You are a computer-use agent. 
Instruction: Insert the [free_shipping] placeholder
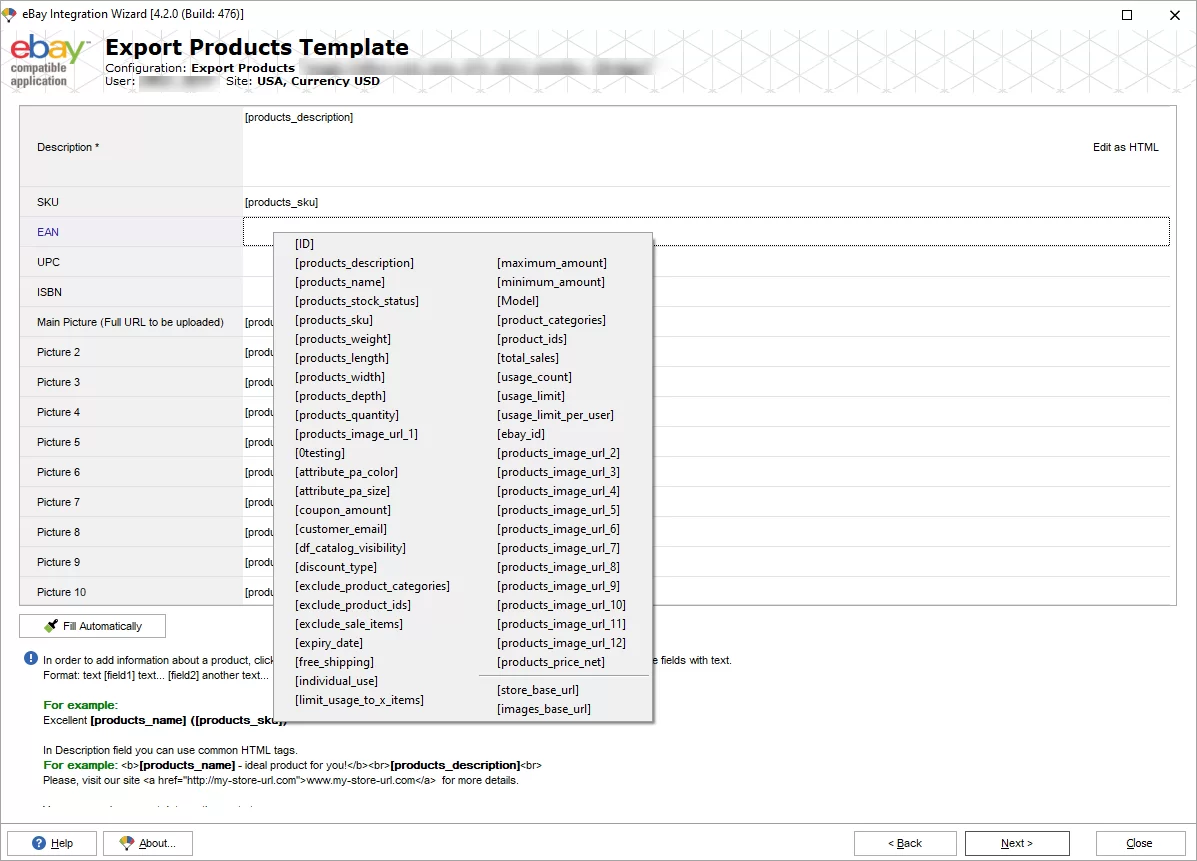tap(334, 661)
